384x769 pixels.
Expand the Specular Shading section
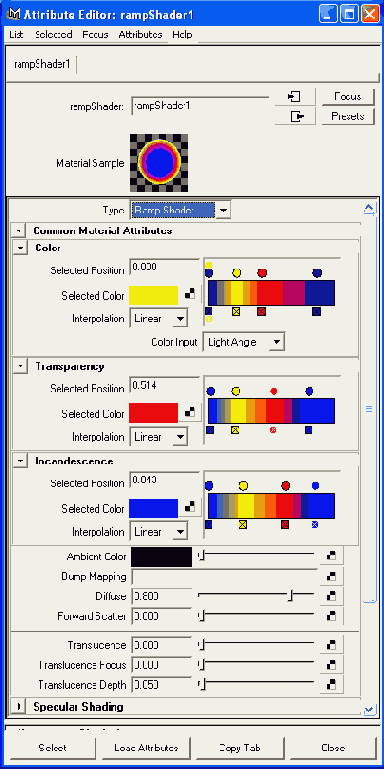[18, 707]
